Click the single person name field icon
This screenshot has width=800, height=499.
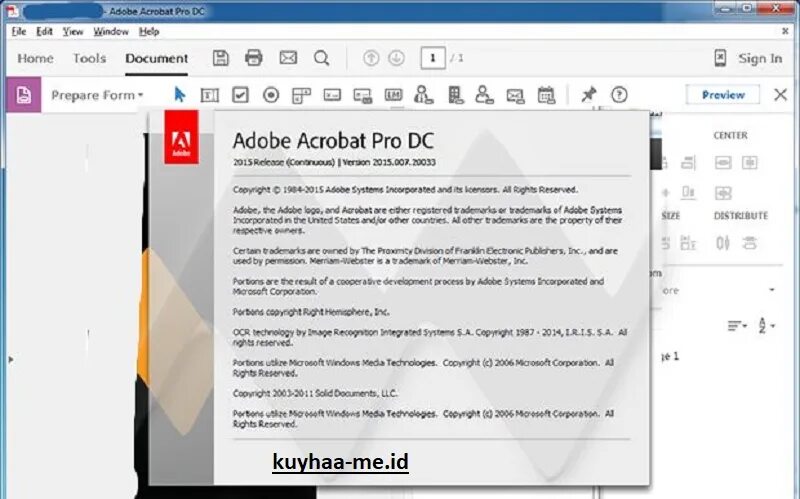coord(484,95)
